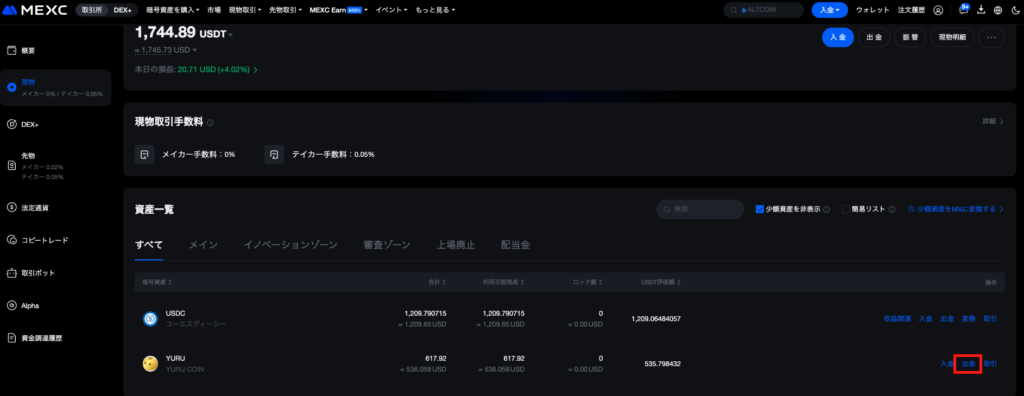The width and height of the screenshot is (1024, 396).
Task: Sort by 合計 column
Action: (438, 282)
